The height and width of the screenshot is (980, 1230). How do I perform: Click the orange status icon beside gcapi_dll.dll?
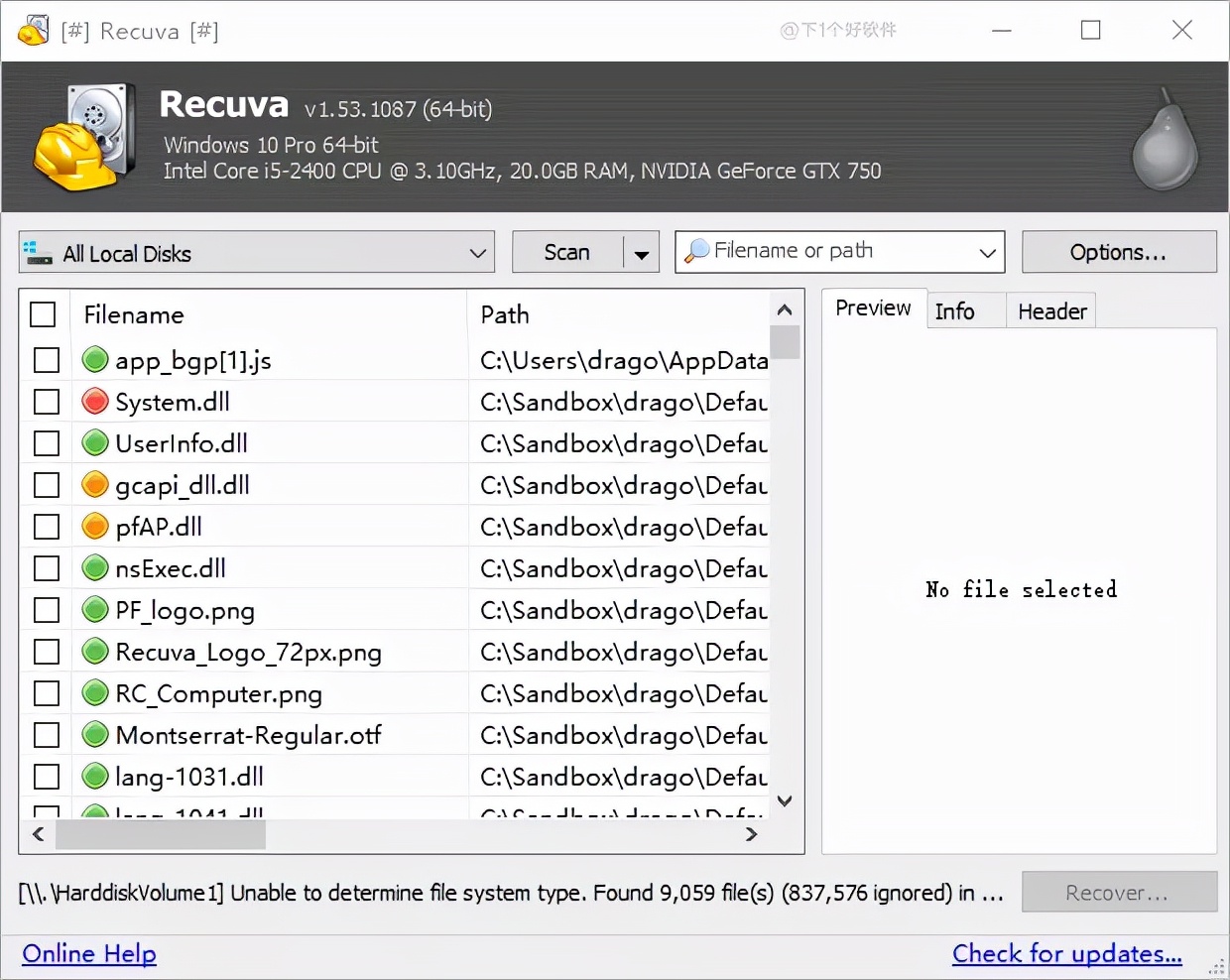click(x=95, y=485)
